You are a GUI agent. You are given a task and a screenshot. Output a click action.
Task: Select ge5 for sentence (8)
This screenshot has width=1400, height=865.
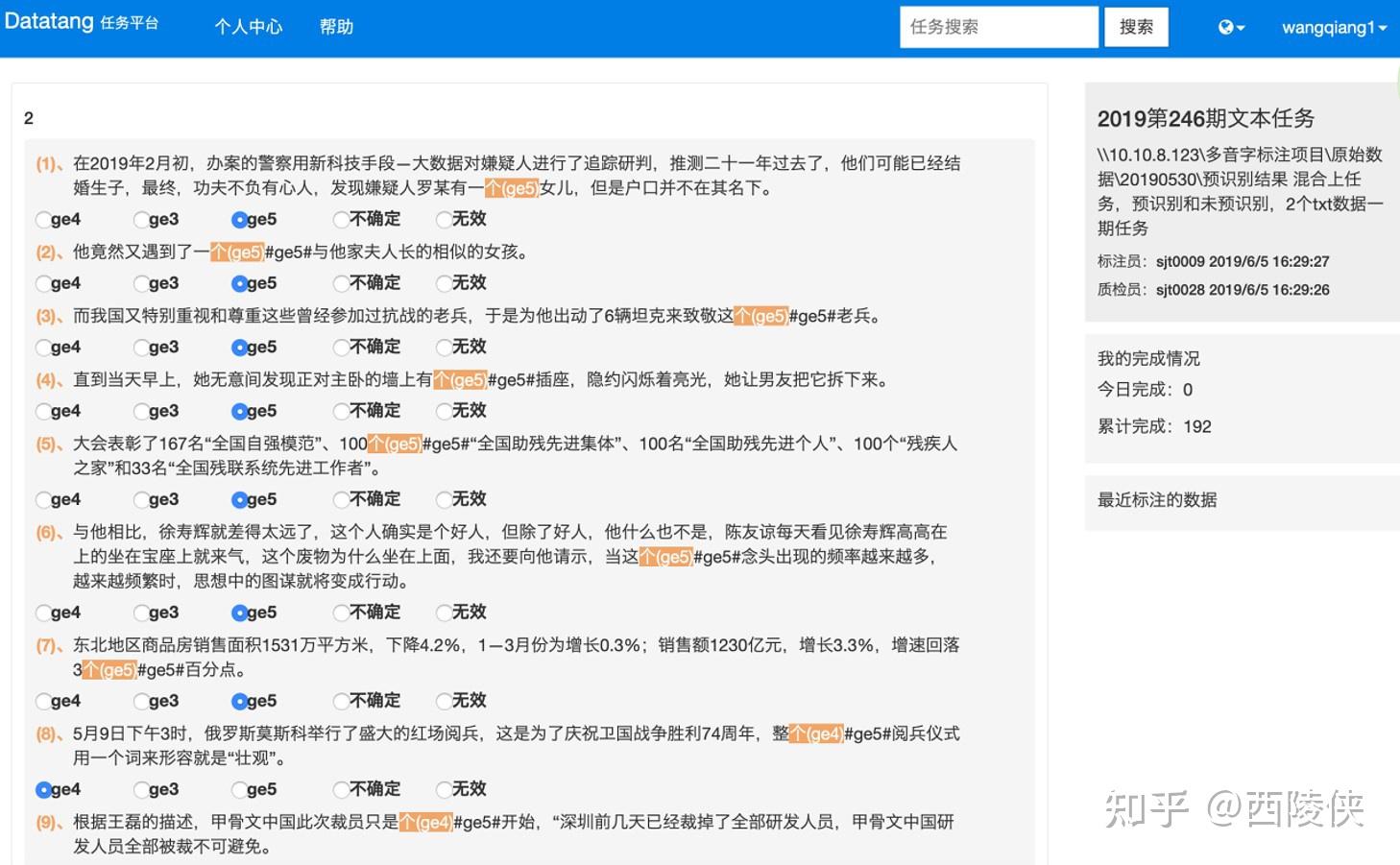[x=239, y=789]
